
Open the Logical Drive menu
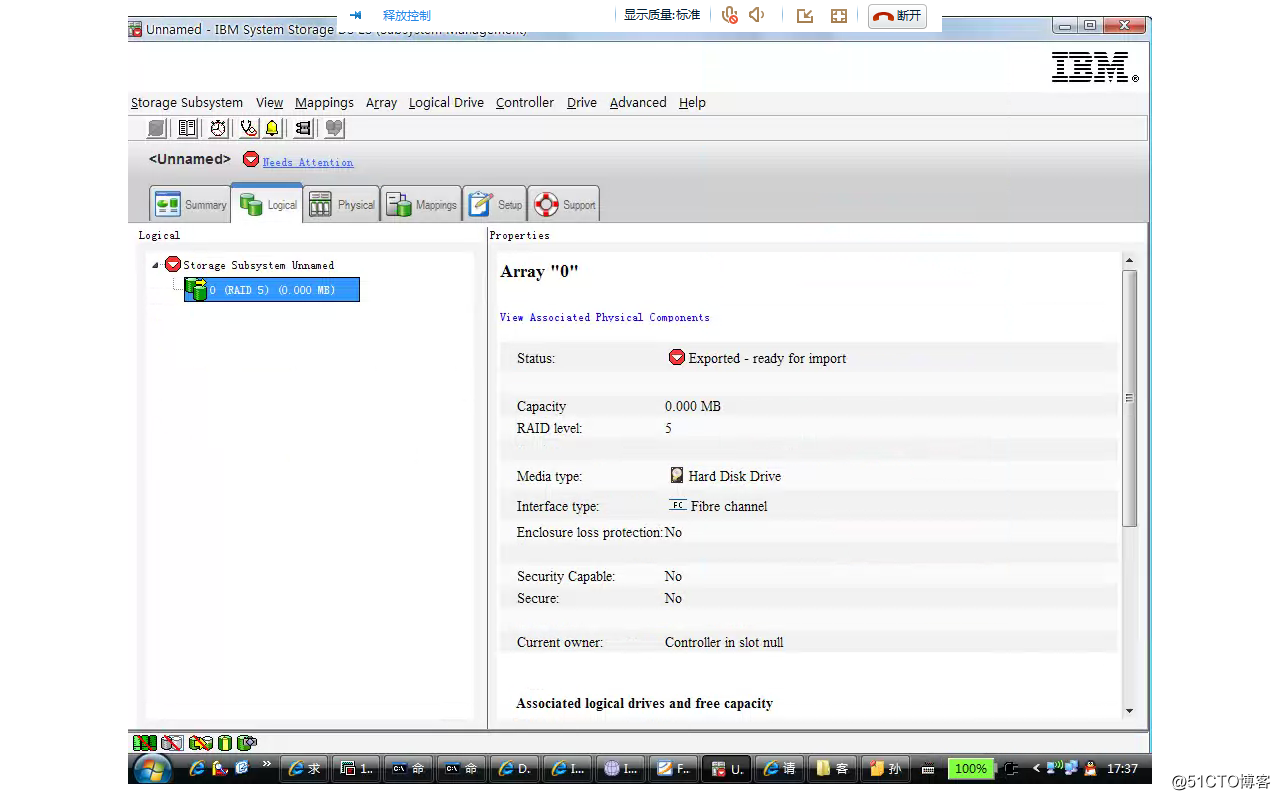pyautogui.click(x=446, y=102)
